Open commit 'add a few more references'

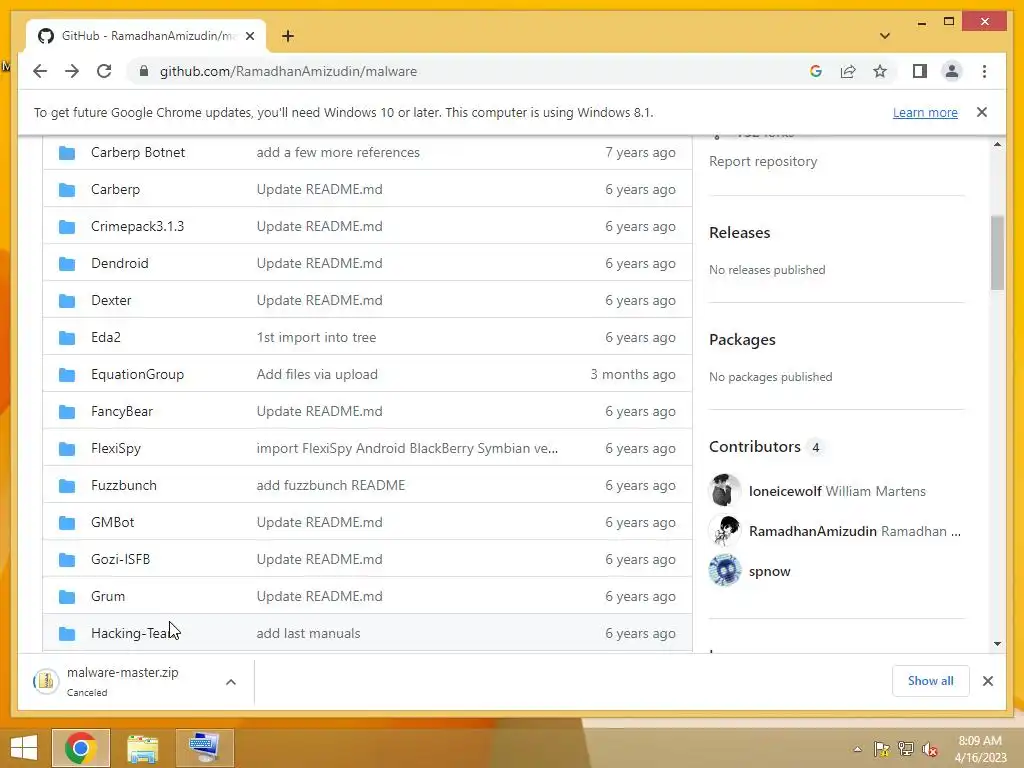(x=338, y=152)
